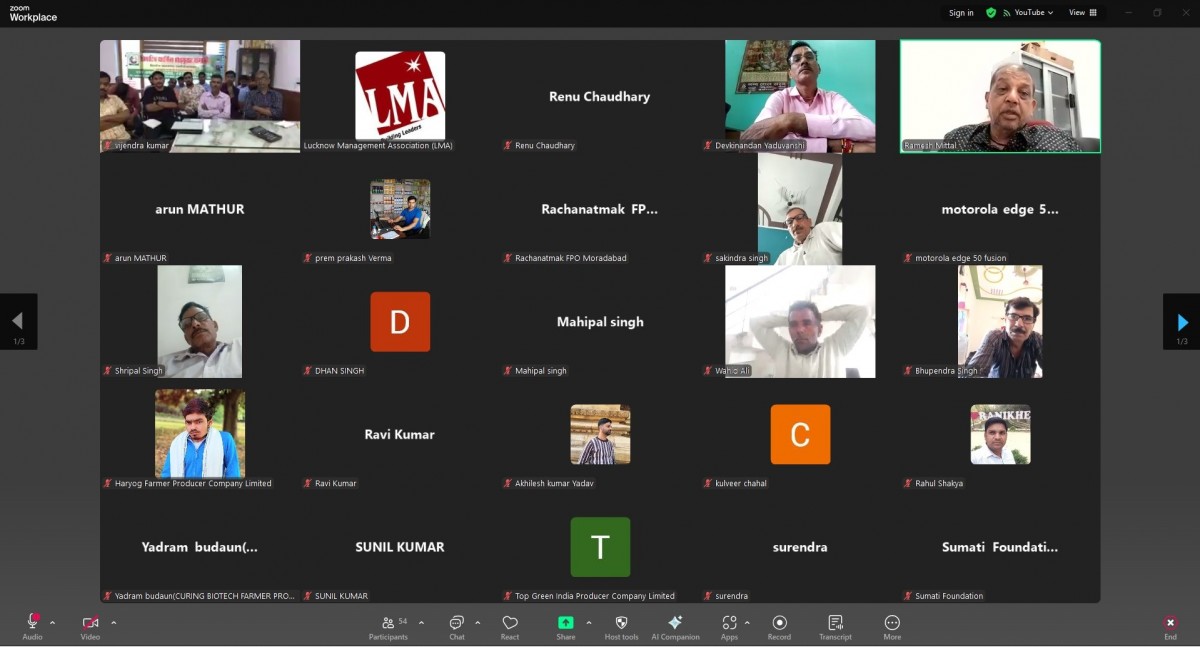Click the End meeting button
The width and height of the screenshot is (1200, 647).
[1170, 626]
